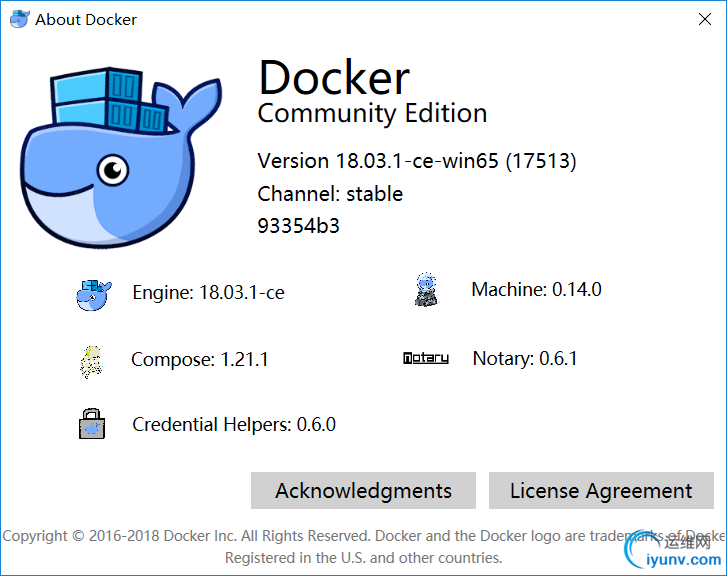Click the "Engine: 18.03.1-ce" label
This screenshot has height=576, width=727.
[208, 293]
